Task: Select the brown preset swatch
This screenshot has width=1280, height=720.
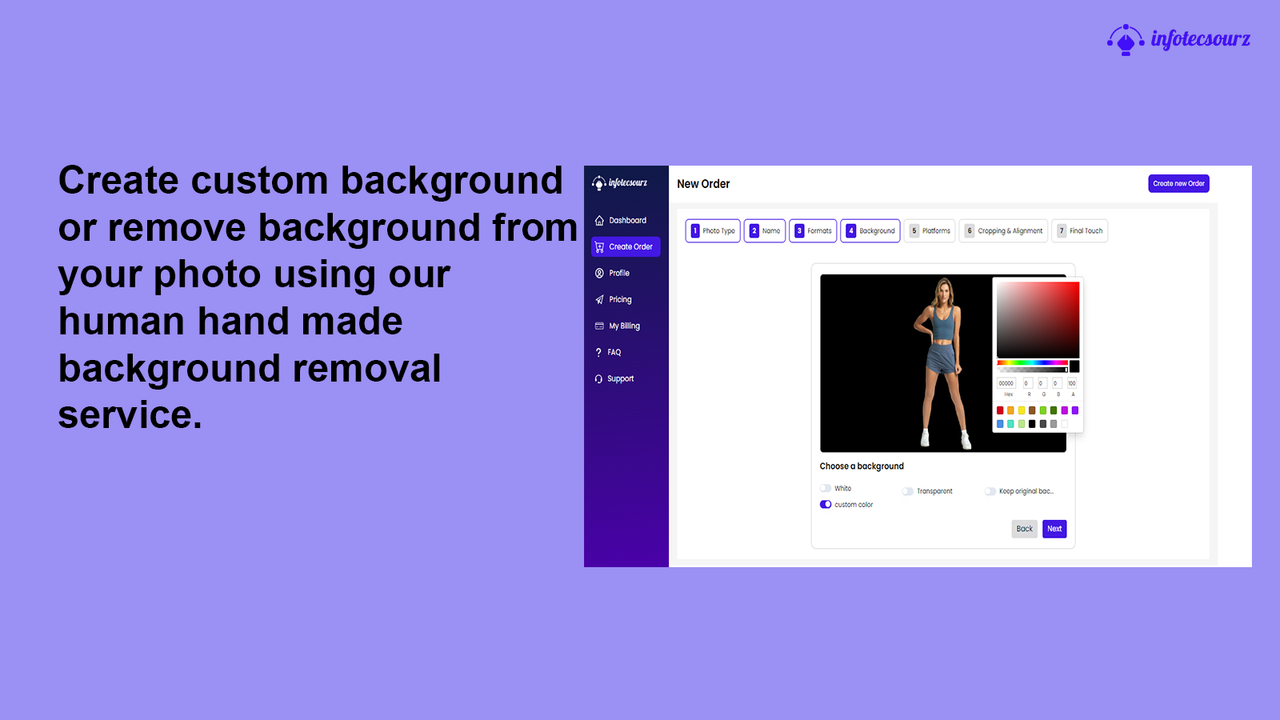Action: 1032,410
